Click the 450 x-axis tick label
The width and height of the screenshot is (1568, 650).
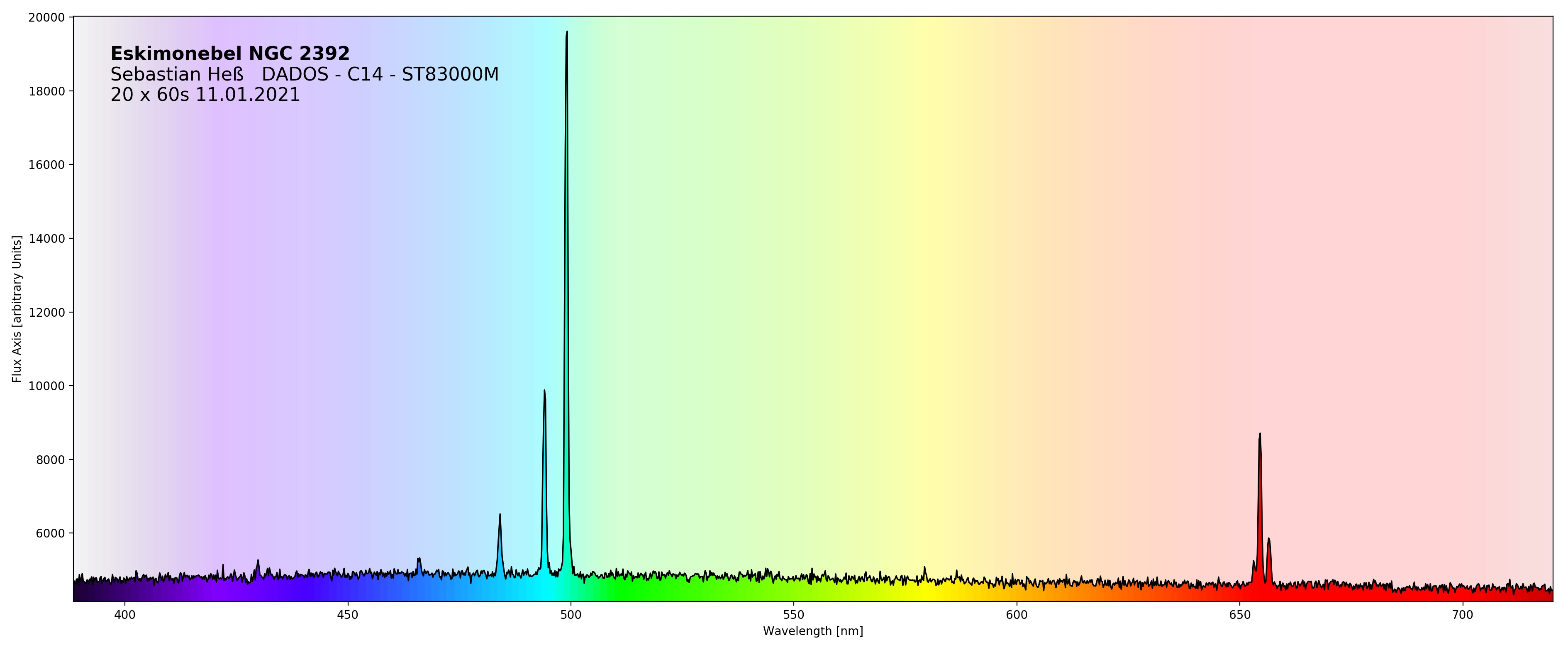(348, 615)
